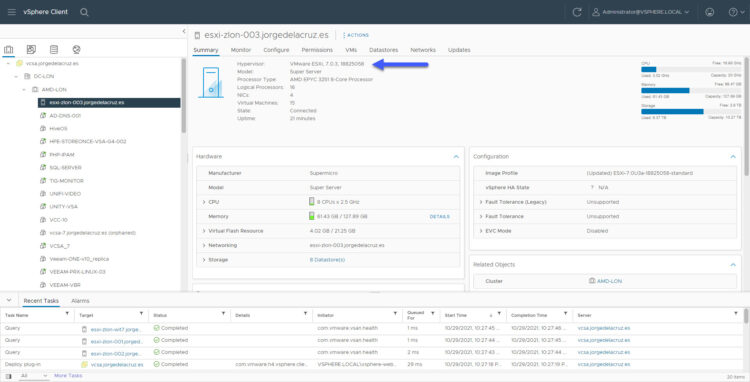Expand the Networking hardware row

click(x=204, y=245)
